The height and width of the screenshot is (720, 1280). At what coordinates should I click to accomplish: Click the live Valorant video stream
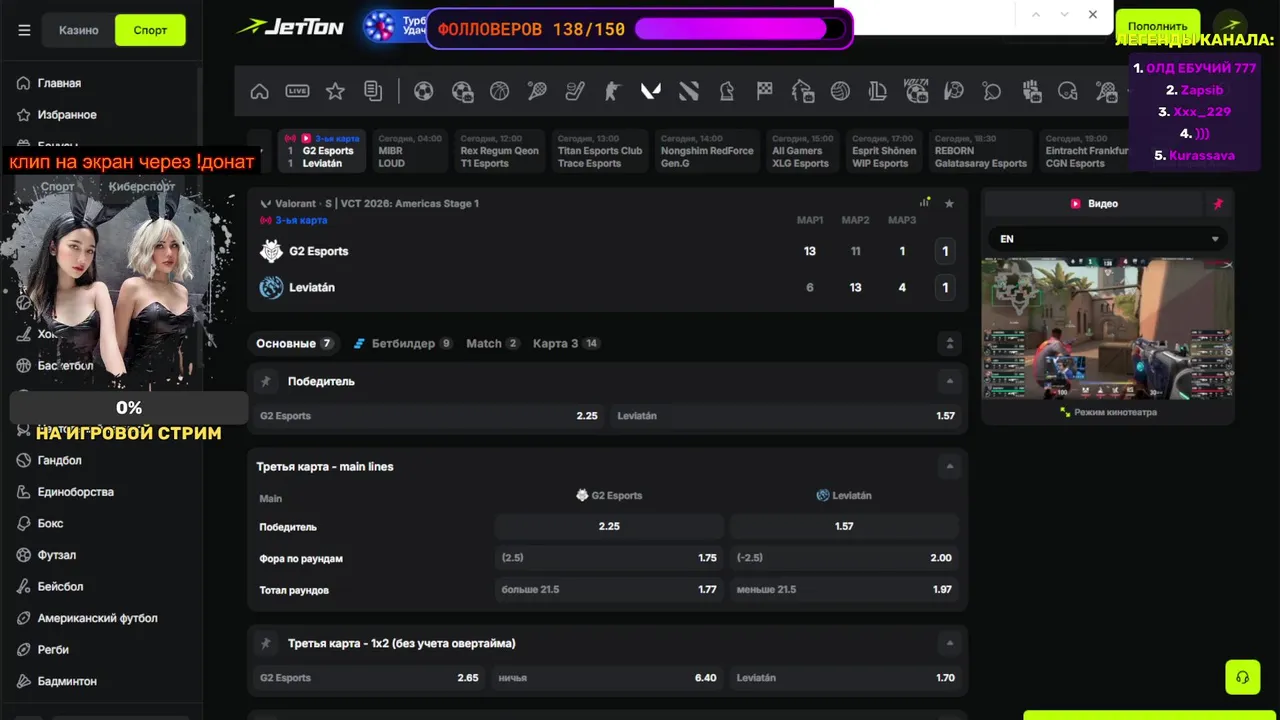[1108, 328]
